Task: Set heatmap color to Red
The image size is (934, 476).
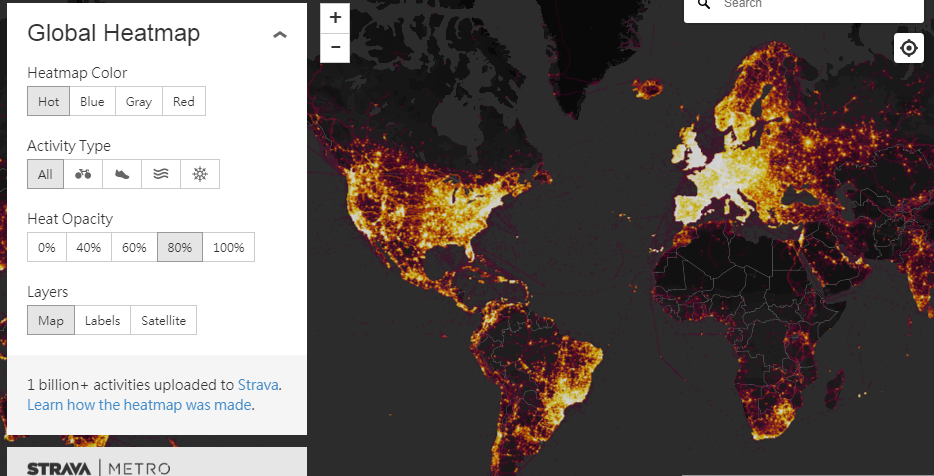Action: coord(184,101)
